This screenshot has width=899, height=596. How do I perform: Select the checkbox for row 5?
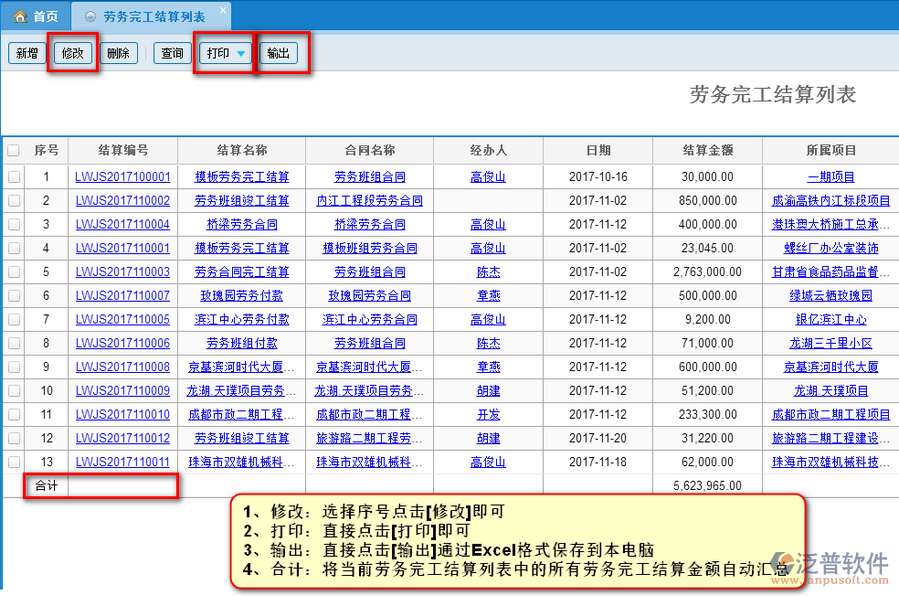(14, 272)
